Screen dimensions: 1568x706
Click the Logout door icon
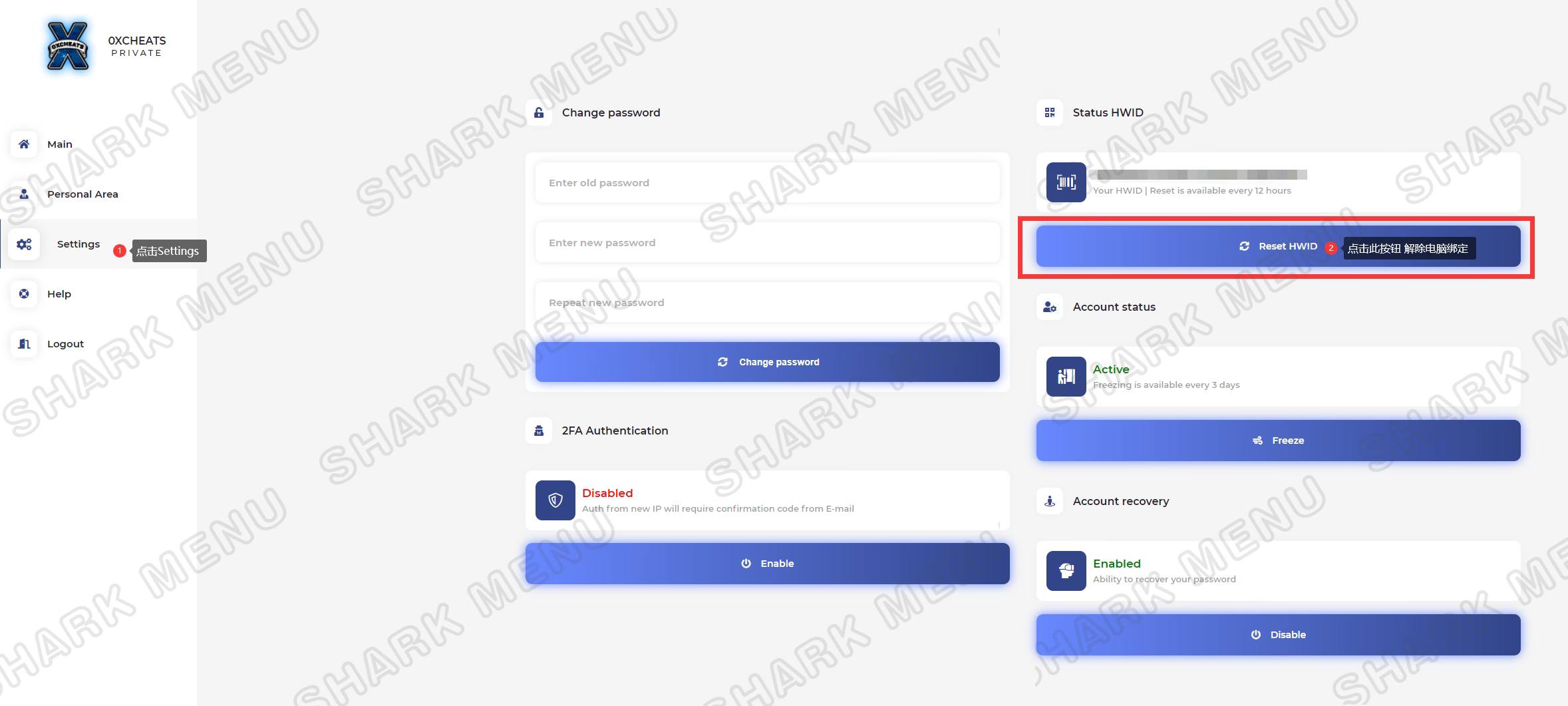[24, 343]
